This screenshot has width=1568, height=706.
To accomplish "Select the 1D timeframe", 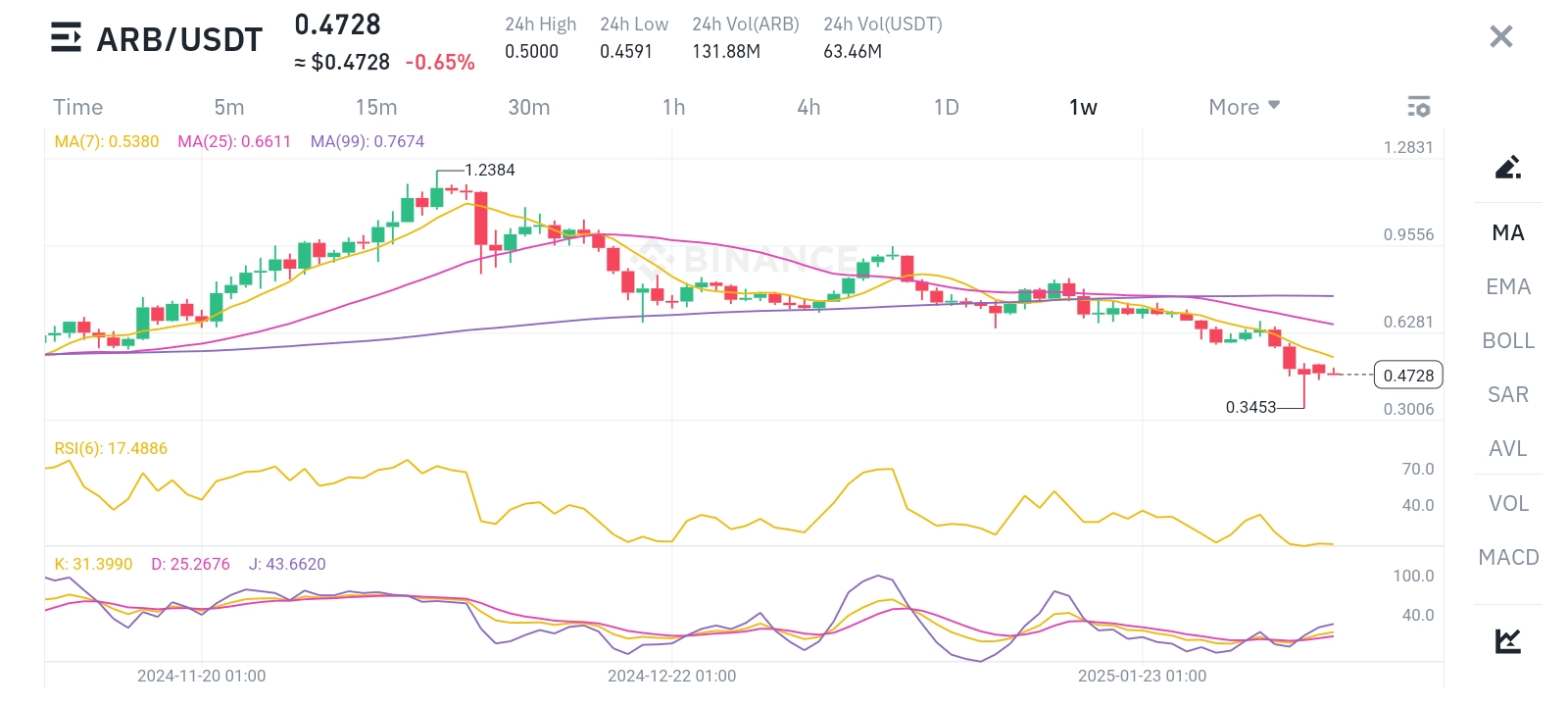I will click(x=946, y=107).
